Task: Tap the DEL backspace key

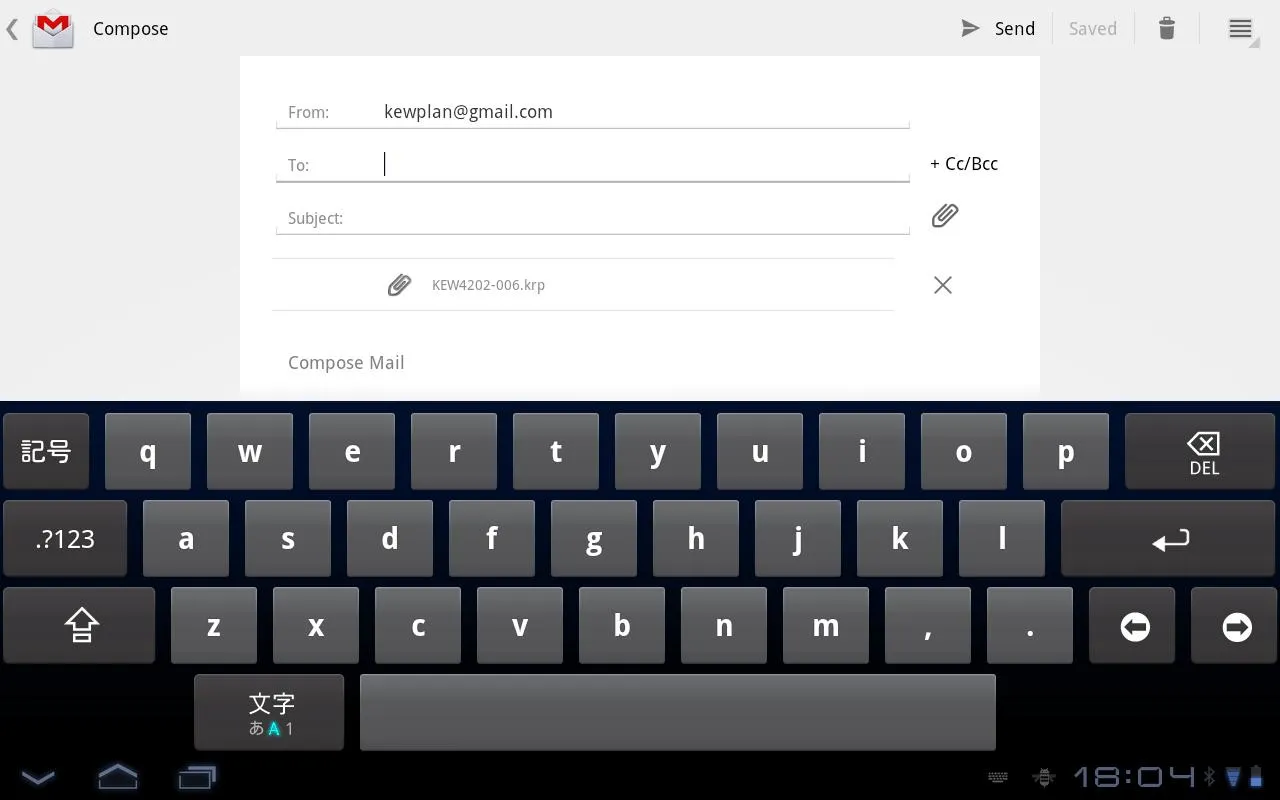Action: pos(1202,451)
